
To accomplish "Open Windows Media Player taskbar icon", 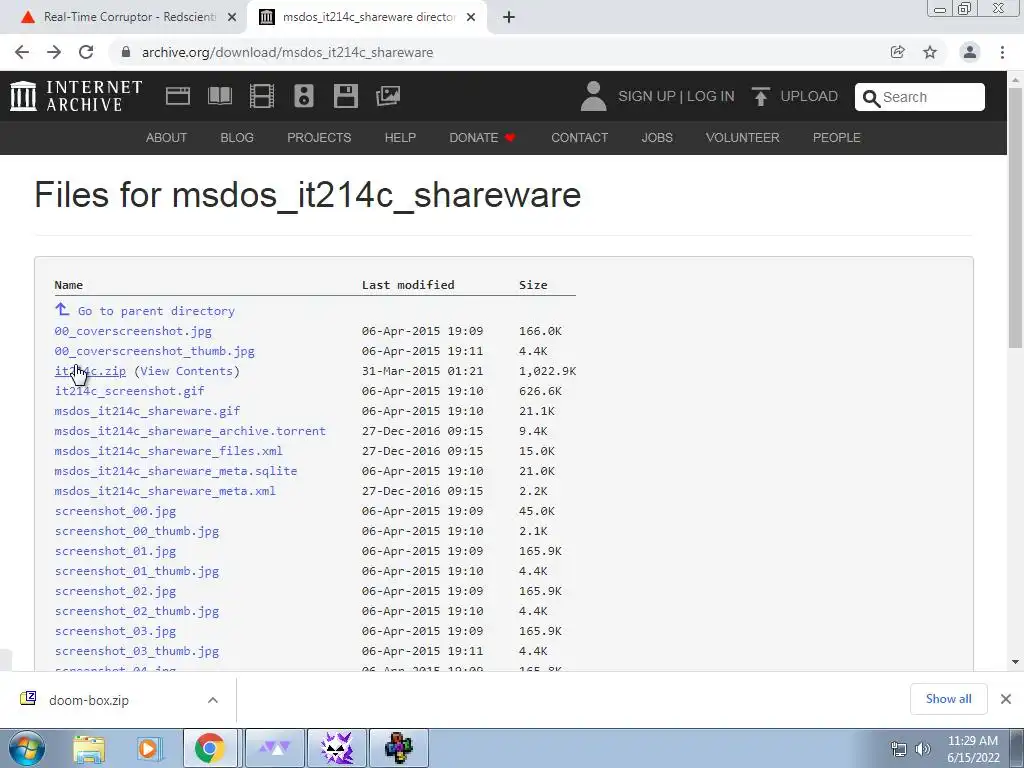I will [x=148, y=748].
